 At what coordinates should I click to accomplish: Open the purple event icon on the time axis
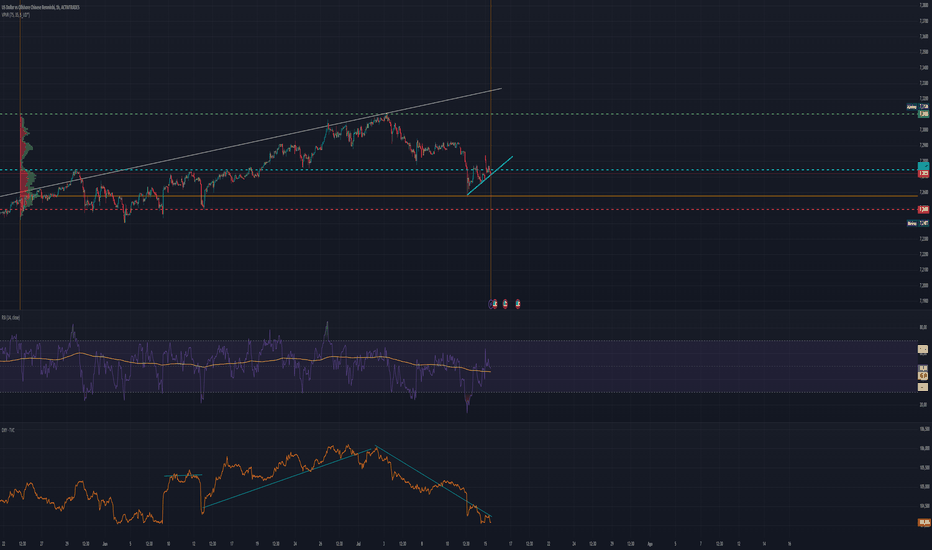tap(492, 304)
